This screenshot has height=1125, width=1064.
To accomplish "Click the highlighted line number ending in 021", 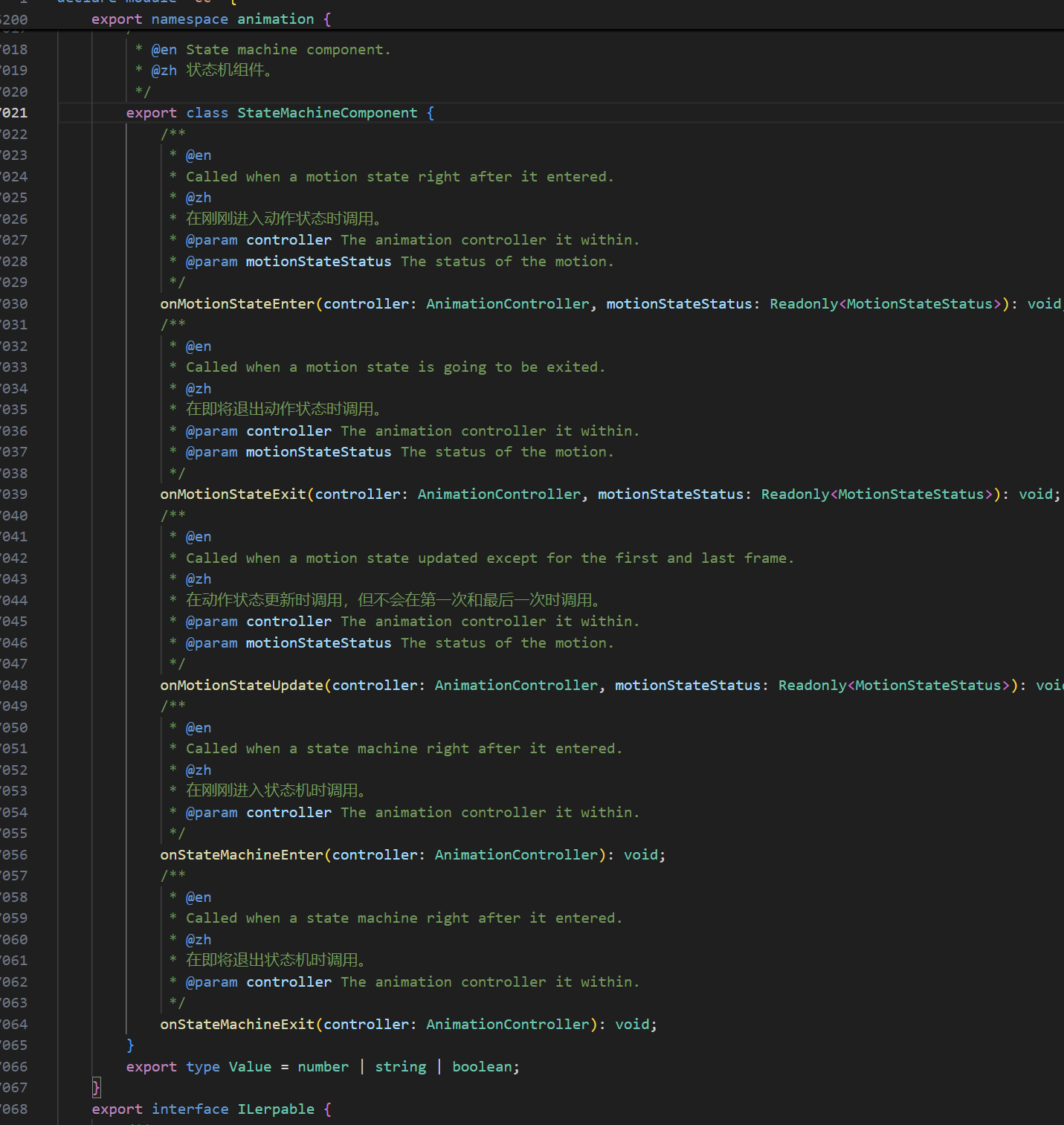I will pos(14,113).
